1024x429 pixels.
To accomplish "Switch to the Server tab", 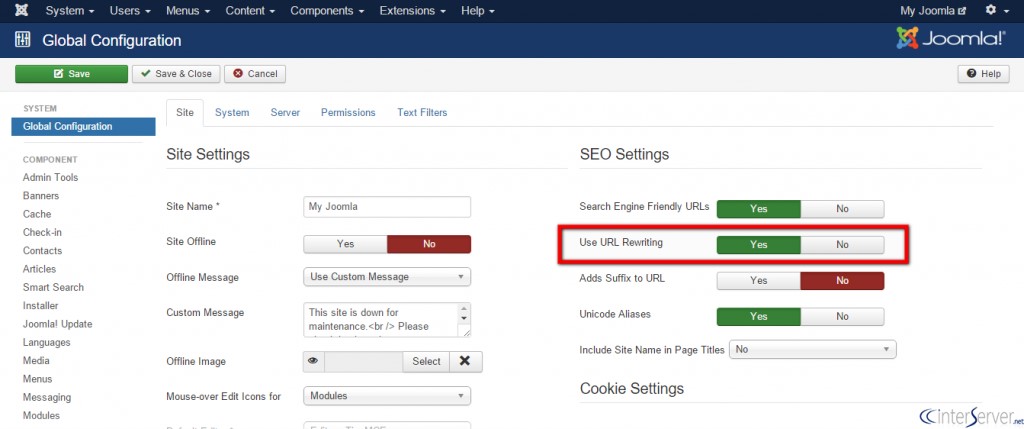I will tap(285, 112).
